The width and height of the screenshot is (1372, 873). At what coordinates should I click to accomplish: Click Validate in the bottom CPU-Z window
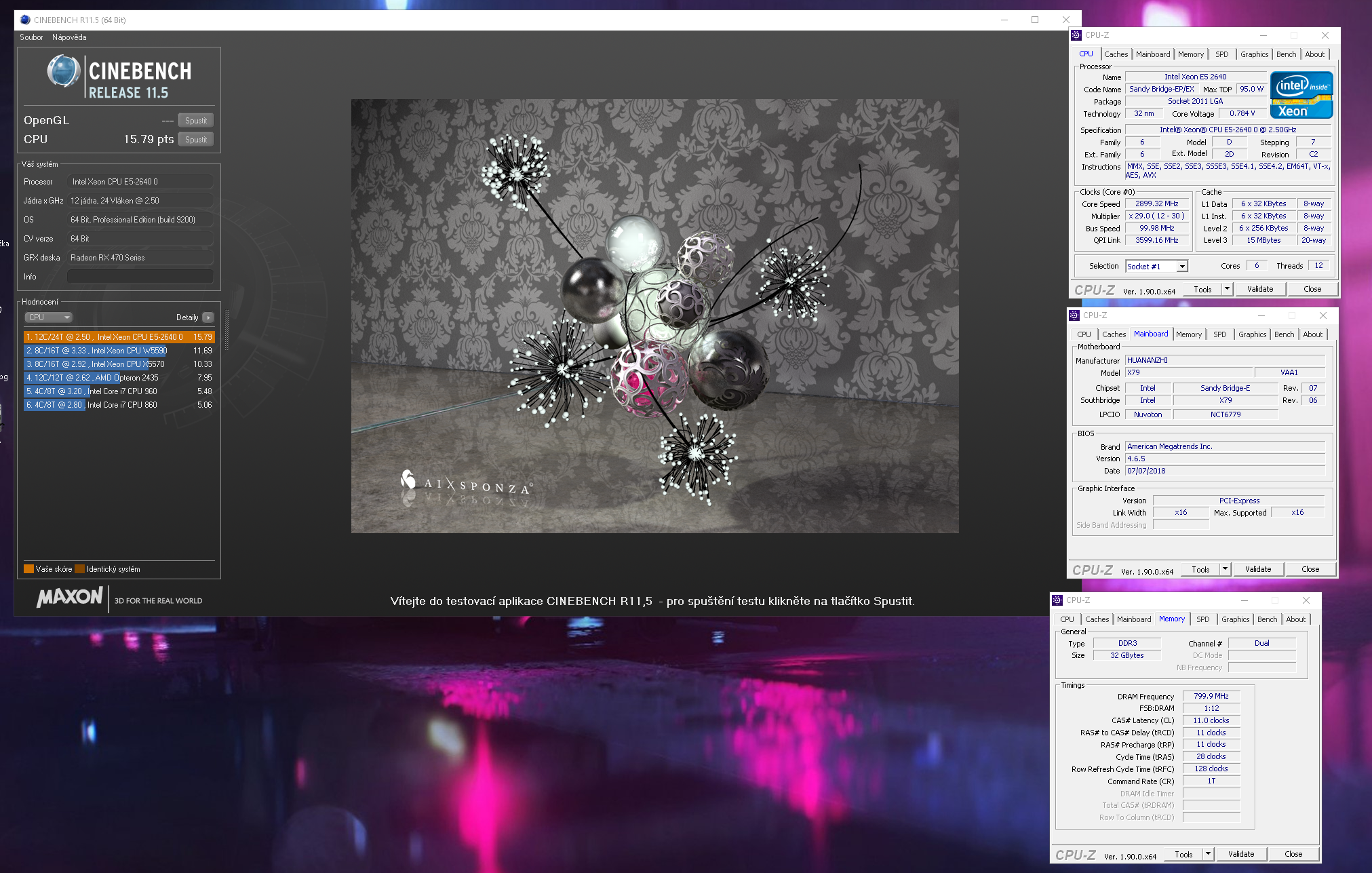click(1241, 855)
